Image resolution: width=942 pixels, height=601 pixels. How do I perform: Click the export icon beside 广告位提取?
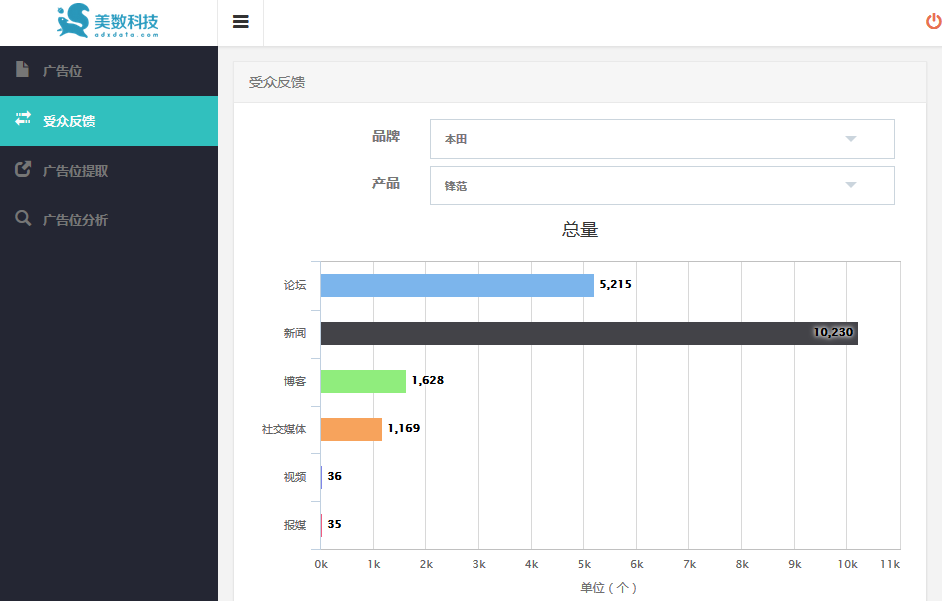coord(23,169)
